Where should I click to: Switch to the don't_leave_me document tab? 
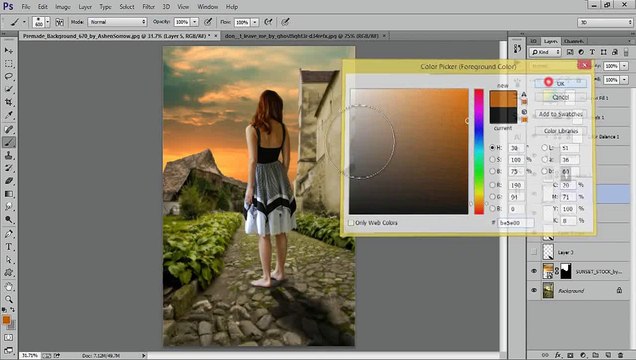click(x=301, y=36)
